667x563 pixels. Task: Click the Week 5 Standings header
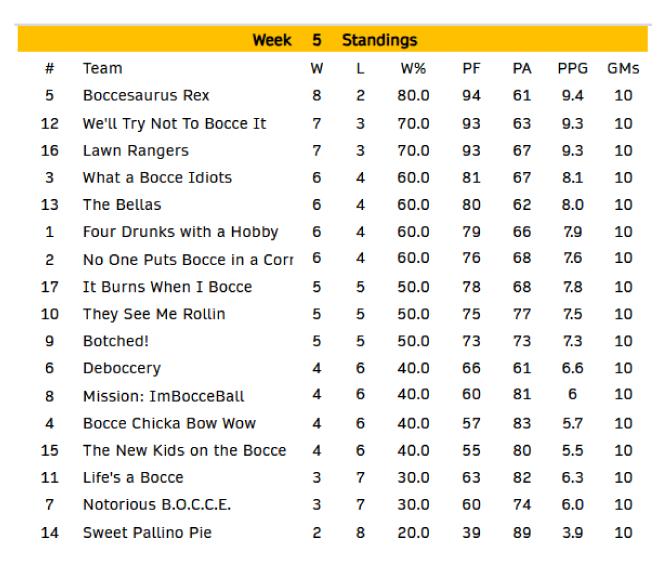334,40
